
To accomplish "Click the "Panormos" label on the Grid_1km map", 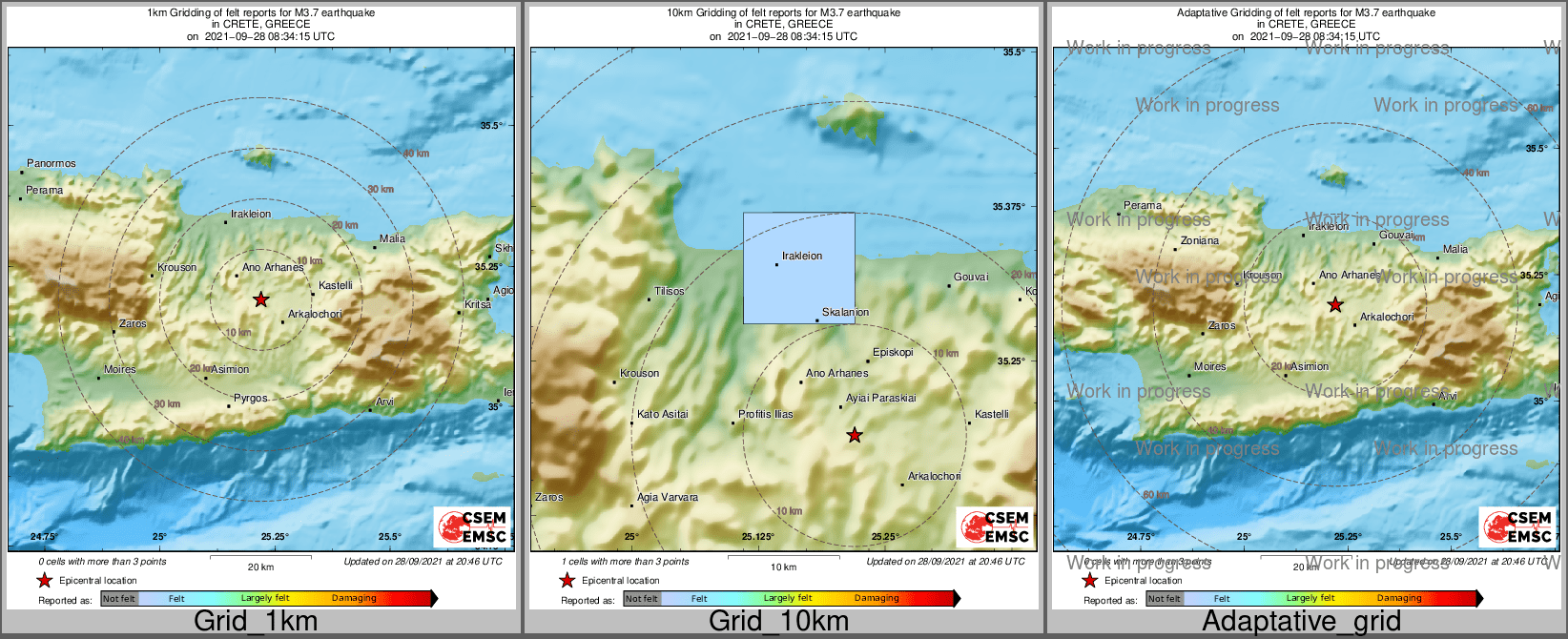I will point(52,163).
